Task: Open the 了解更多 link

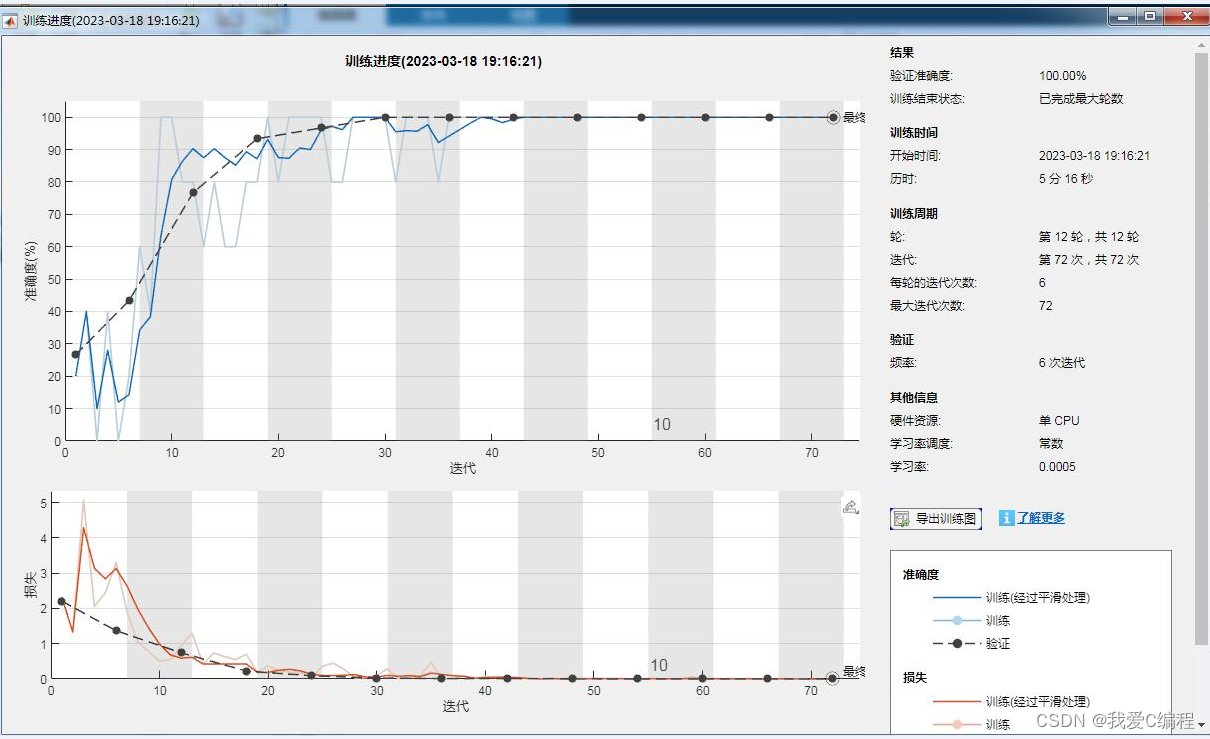Action: [1040, 518]
